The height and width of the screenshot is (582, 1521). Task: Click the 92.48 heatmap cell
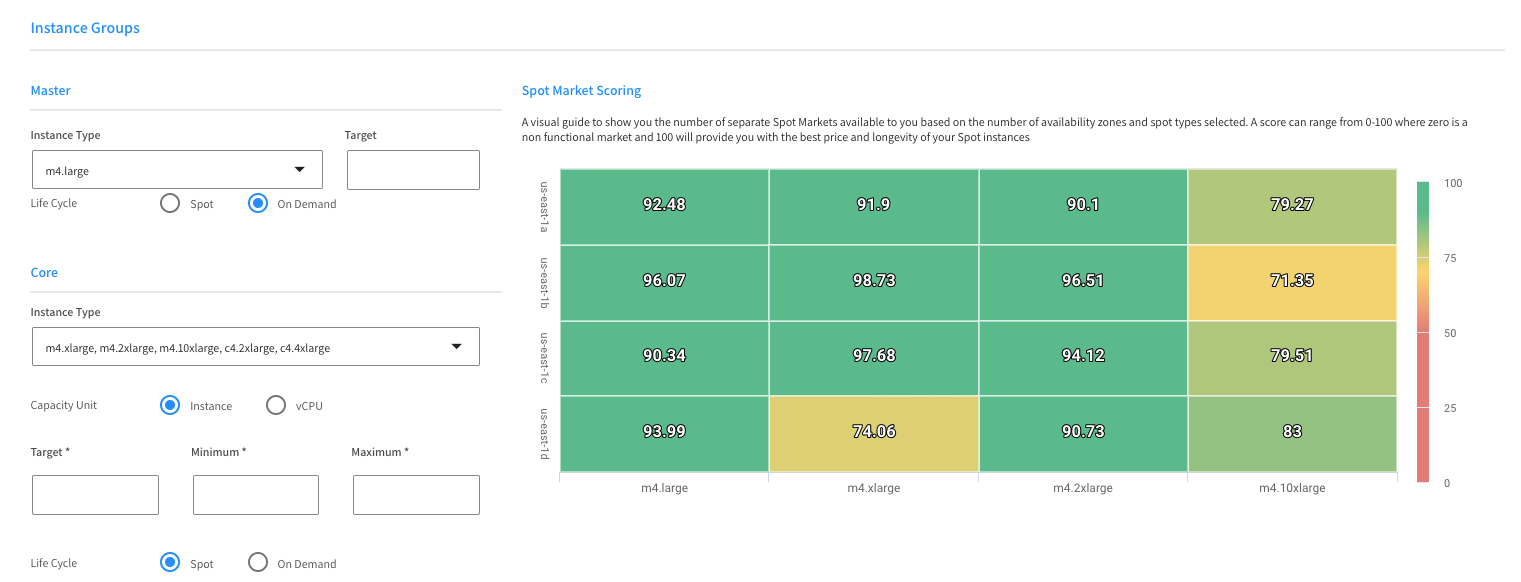tap(664, 206)
